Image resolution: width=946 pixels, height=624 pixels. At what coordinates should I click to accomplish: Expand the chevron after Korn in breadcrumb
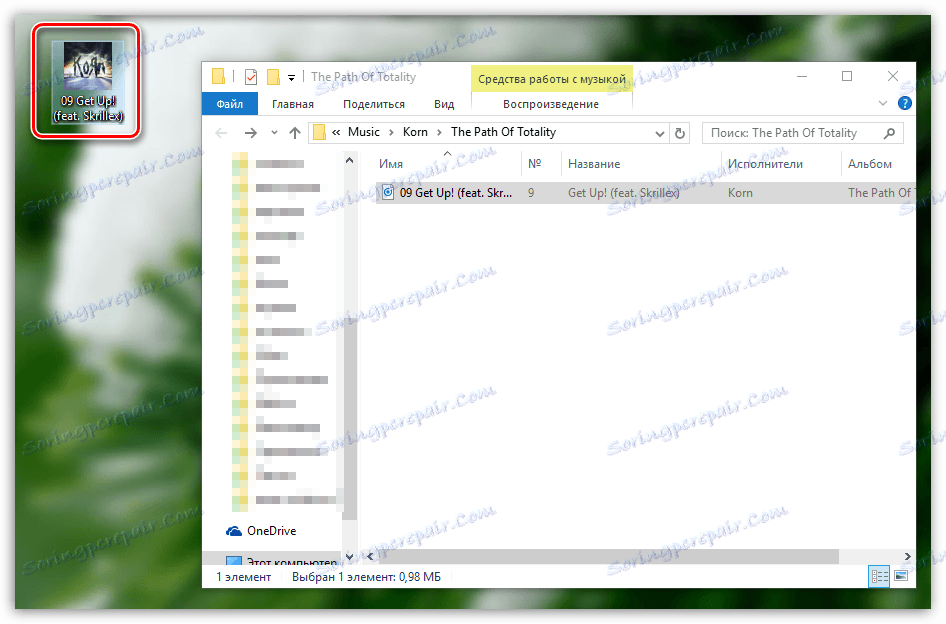(440, 133)
